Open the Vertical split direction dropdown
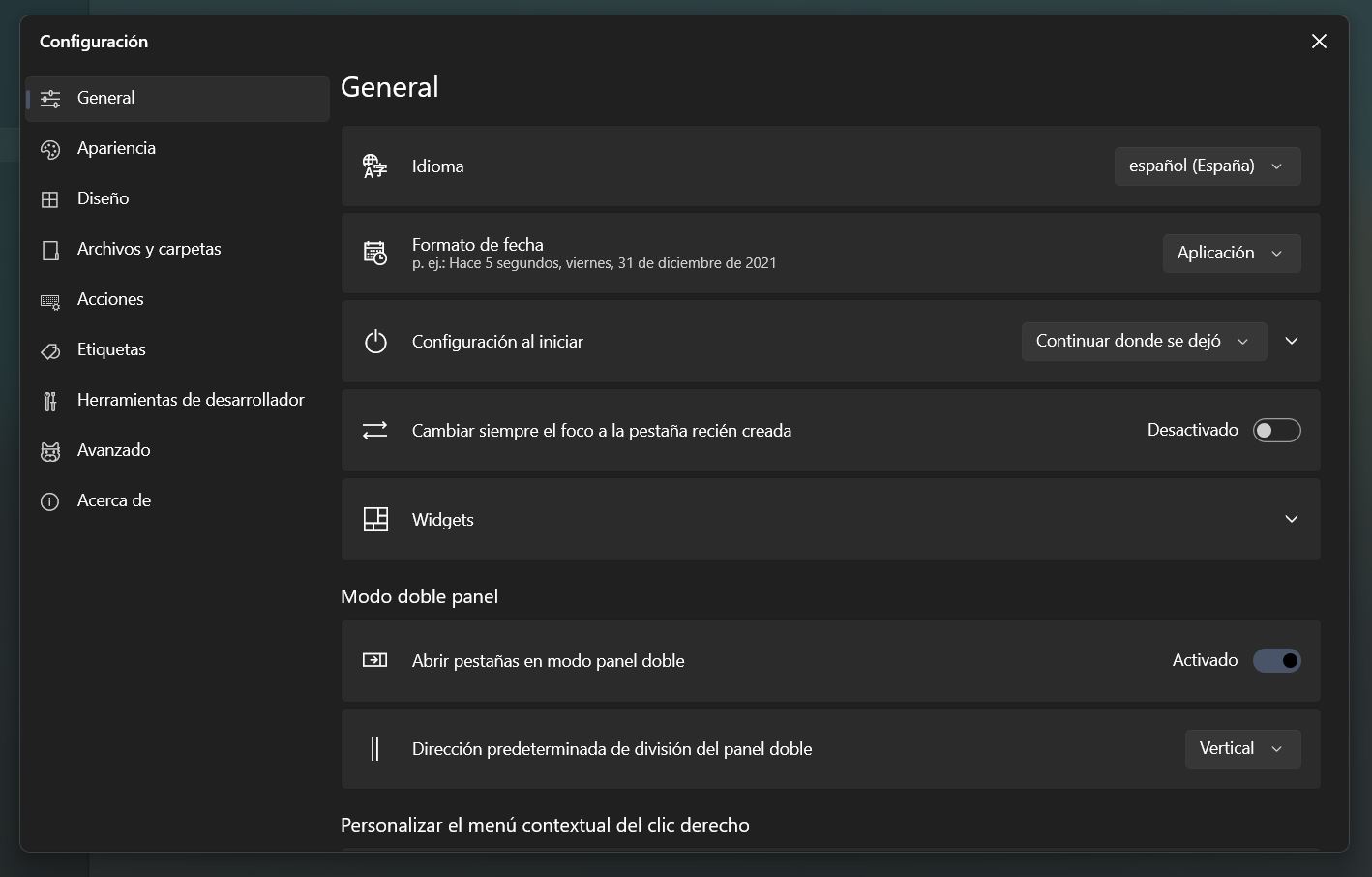This screenshot has width=1372, height=877. point(1242,748)
